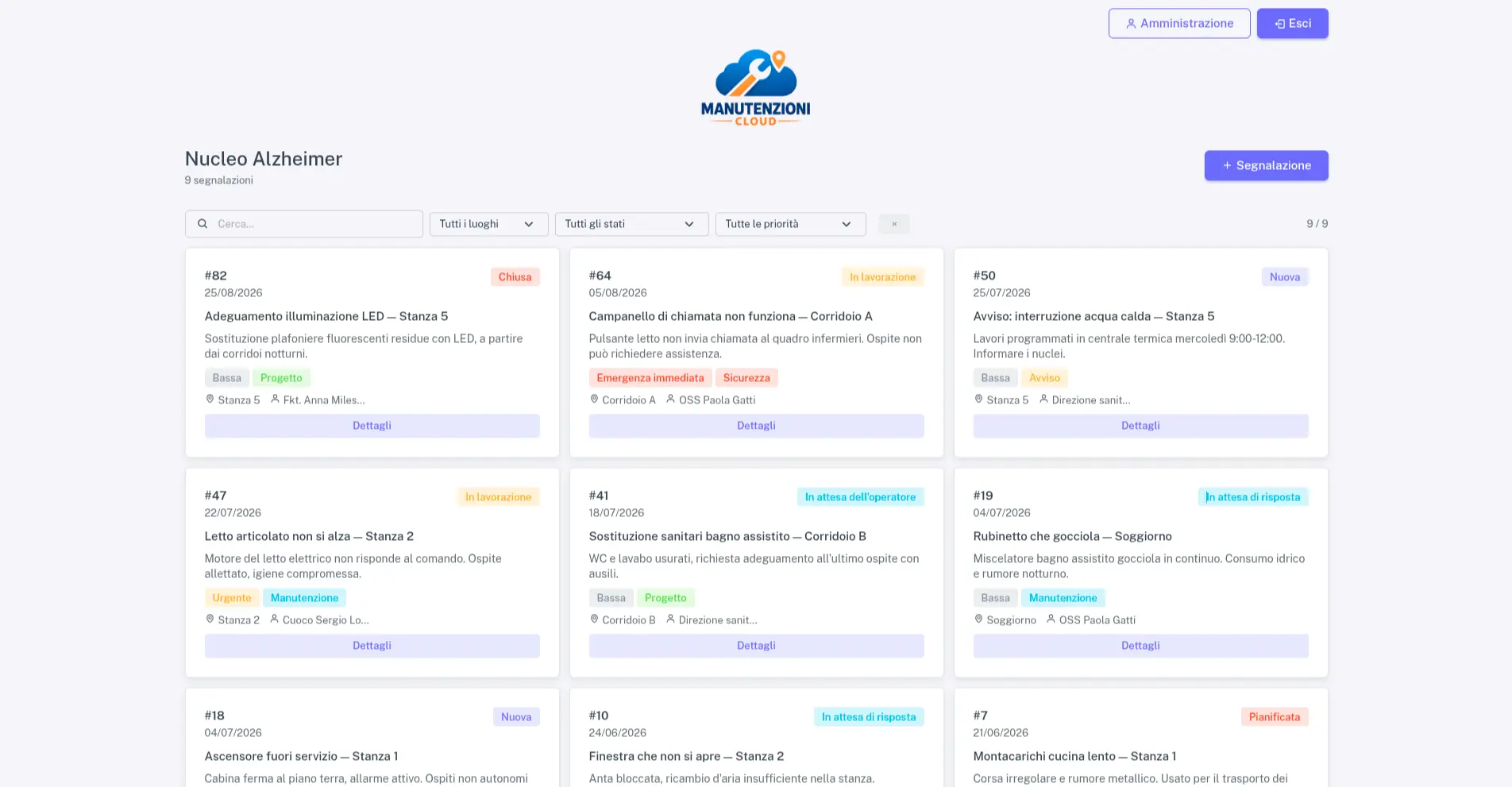This screenshot has height=787, width=1512.
Task: Click the In attesa di risposta badge on #19
Action: click(x=1252, y=497)
